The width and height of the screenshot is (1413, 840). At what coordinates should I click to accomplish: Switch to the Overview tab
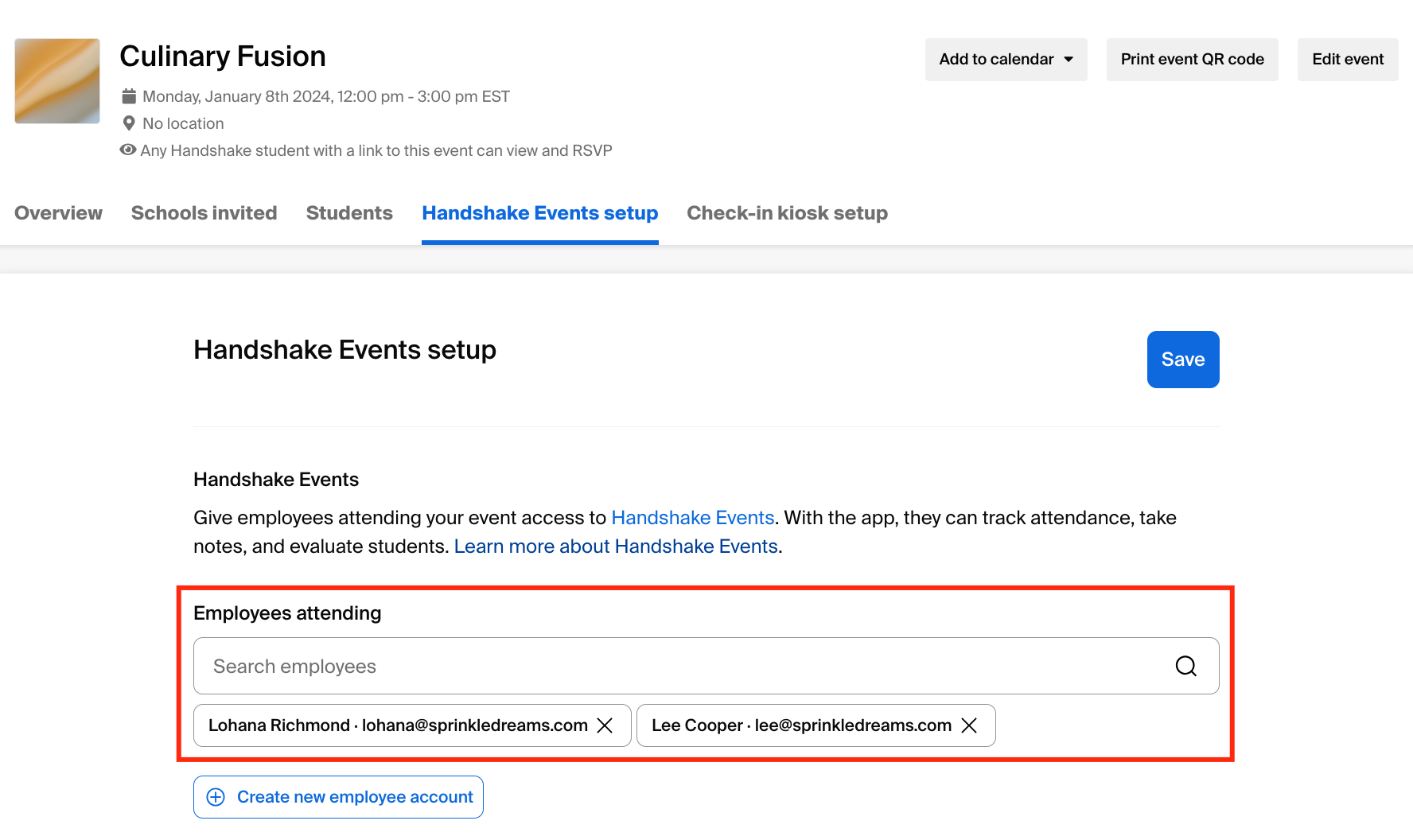click(x=58, y=213)
